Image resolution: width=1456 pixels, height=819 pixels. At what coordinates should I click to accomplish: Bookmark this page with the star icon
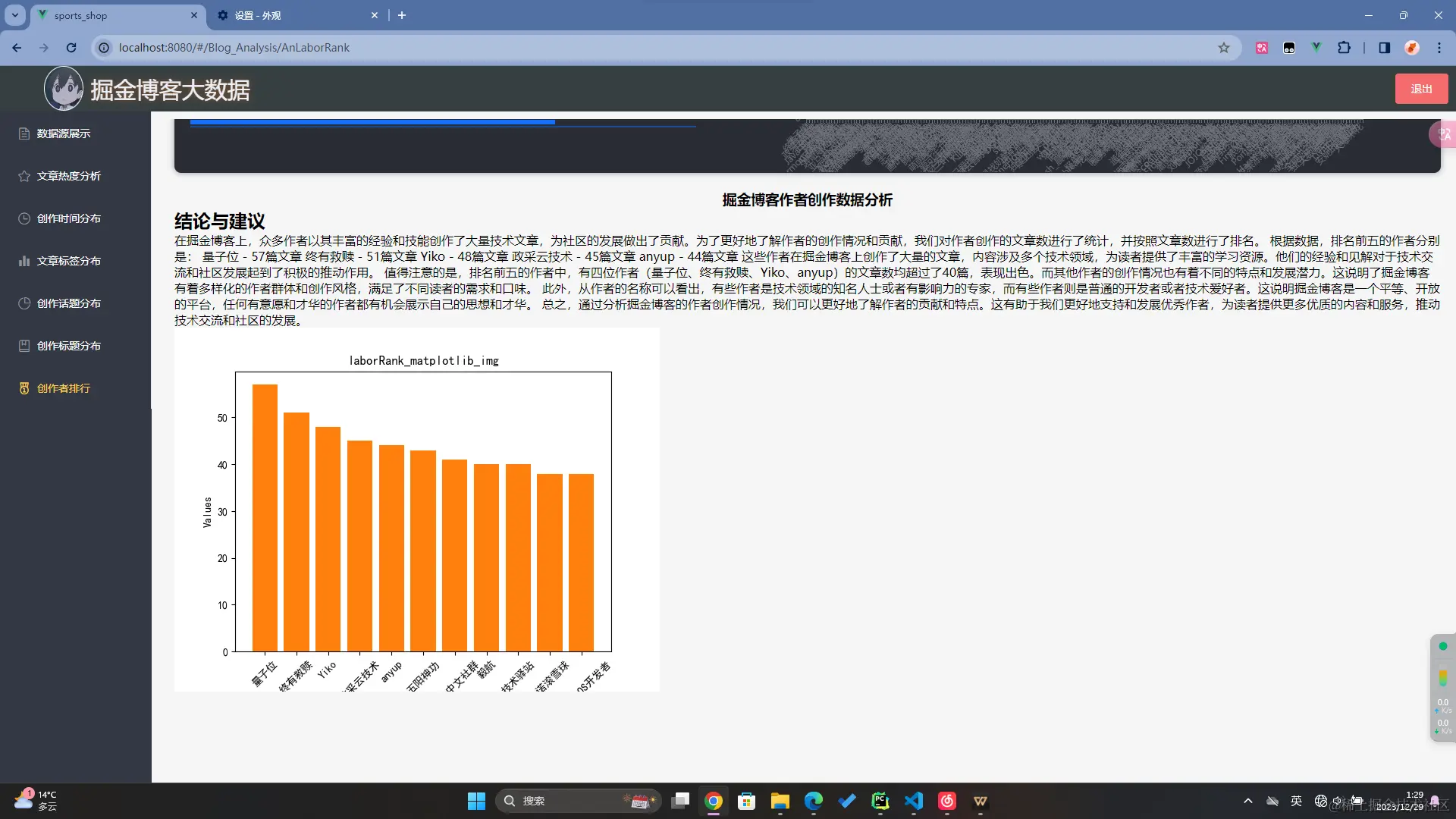pos(1223,48)
